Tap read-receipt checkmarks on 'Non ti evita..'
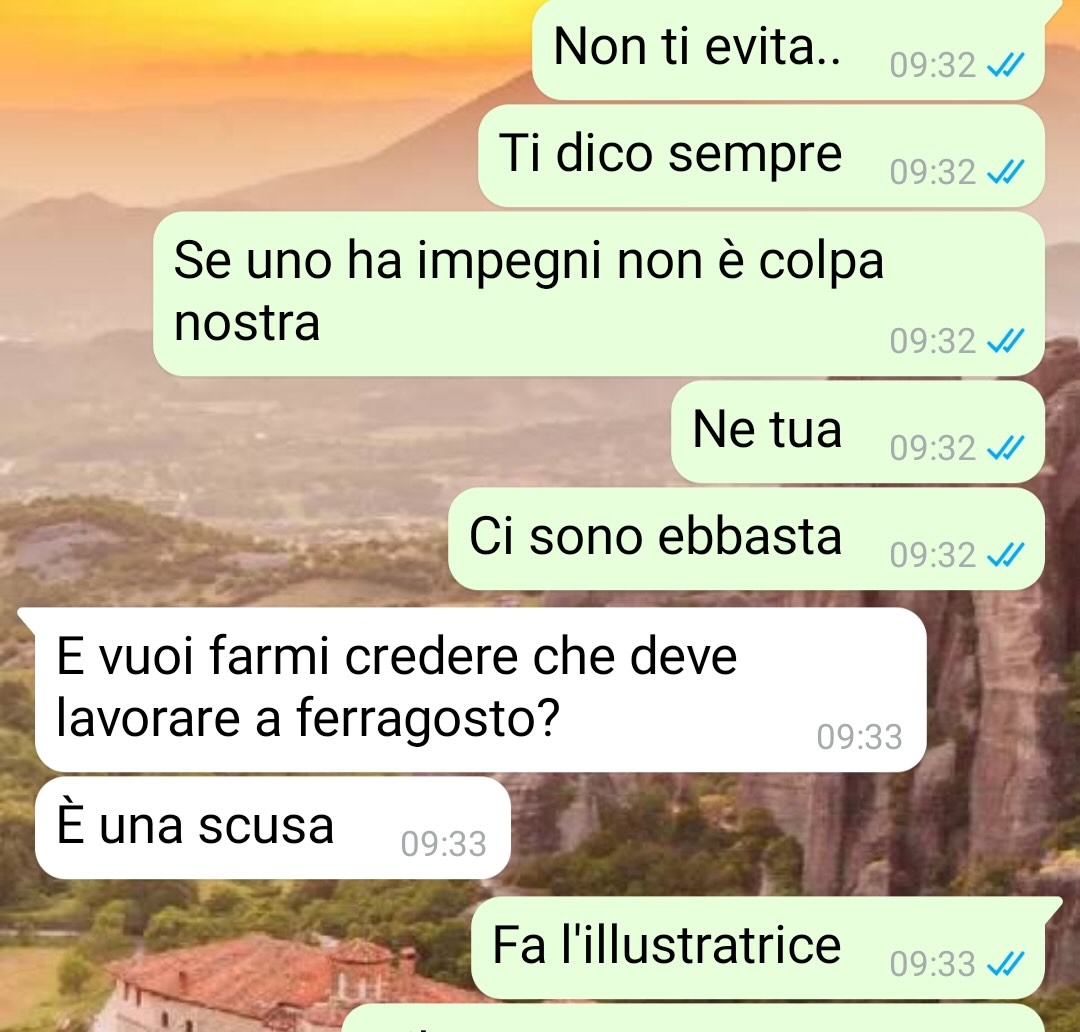The image size is (1080, 1032). (1006, 65)
